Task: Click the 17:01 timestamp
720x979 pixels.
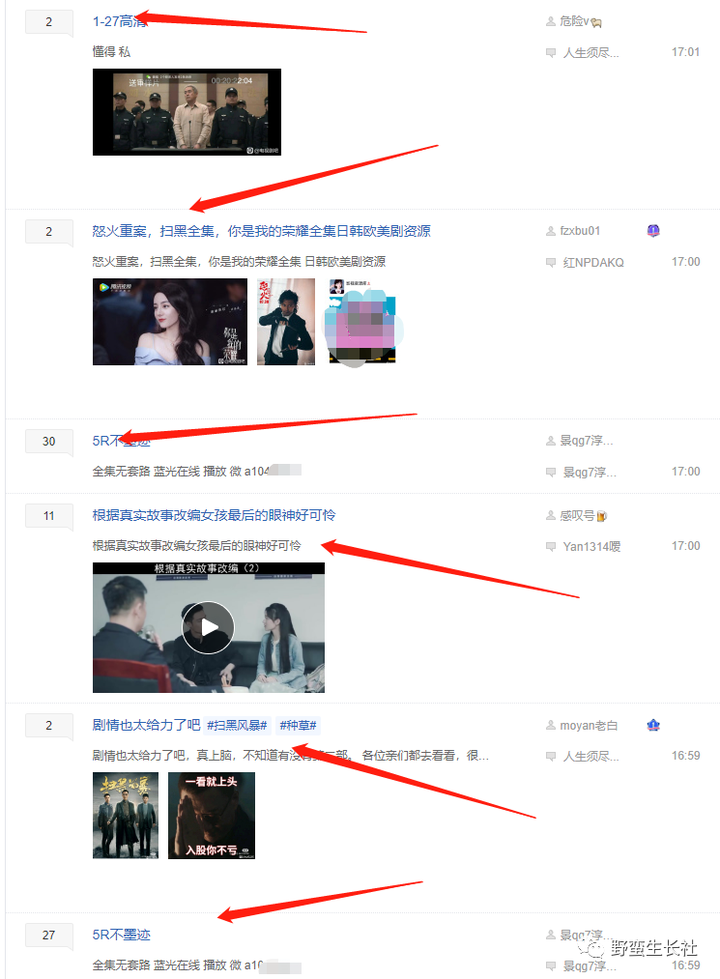Action: point(686,52)
